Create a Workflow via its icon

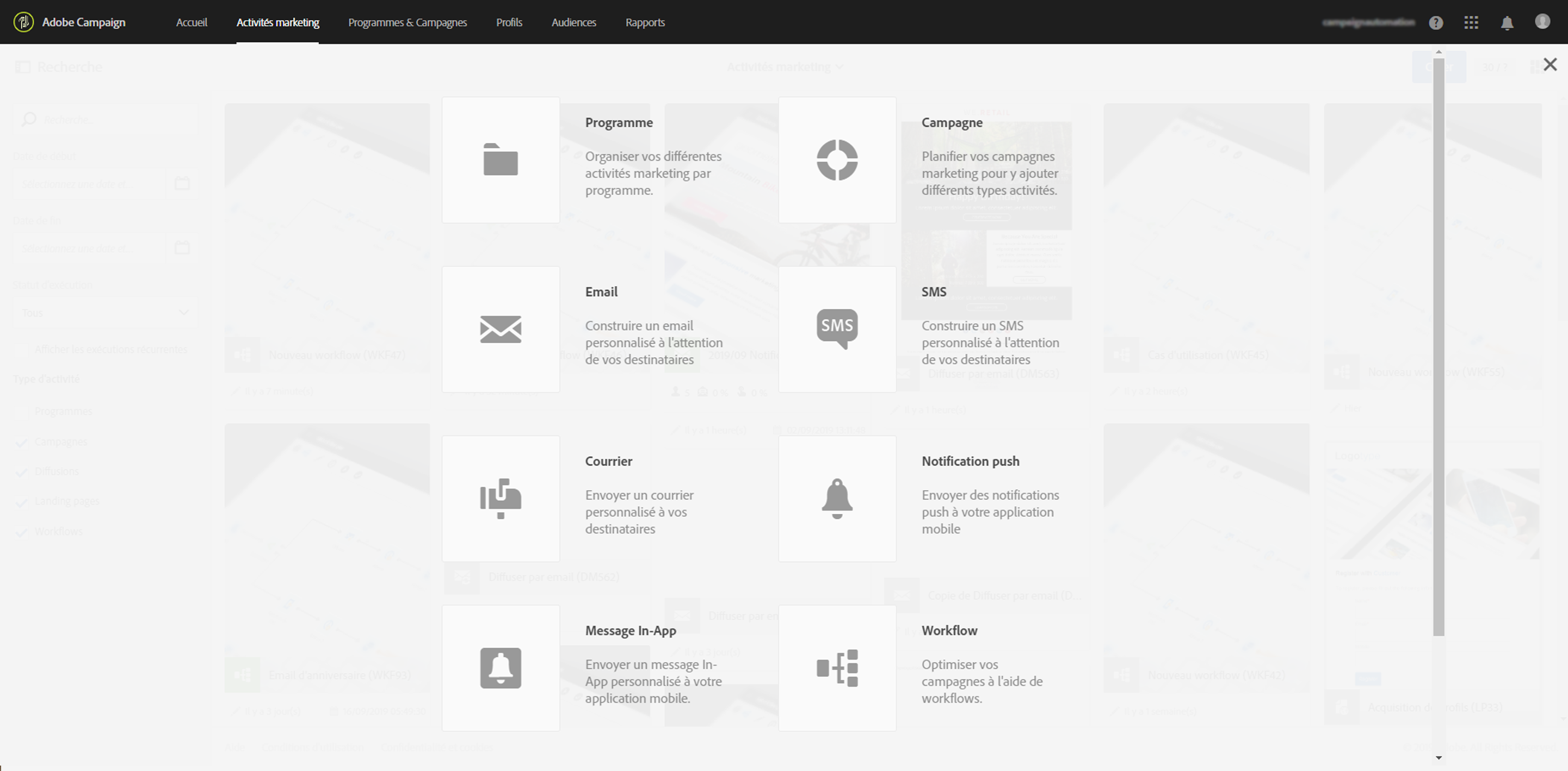pyautogui.click(x=837, y=668)
